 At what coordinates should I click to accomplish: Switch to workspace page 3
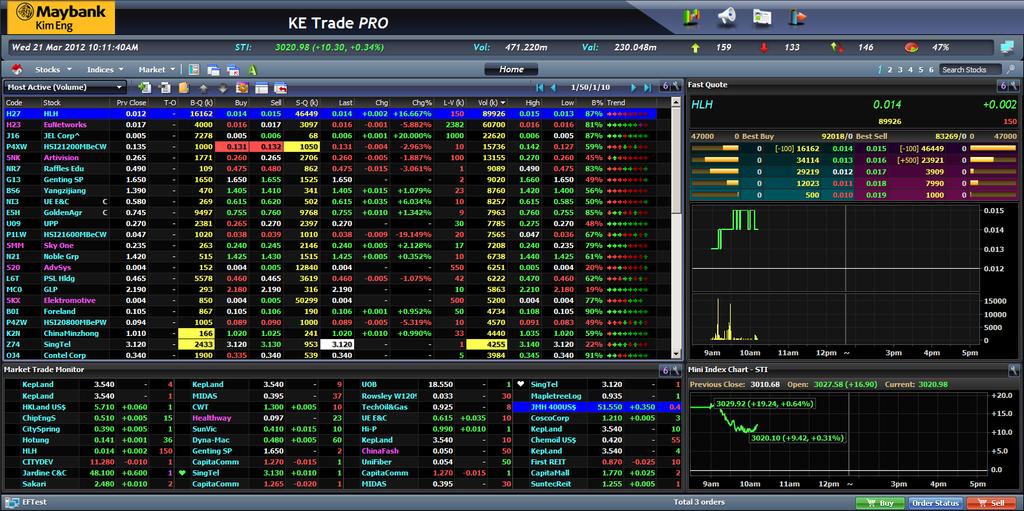tap(901, 69)
